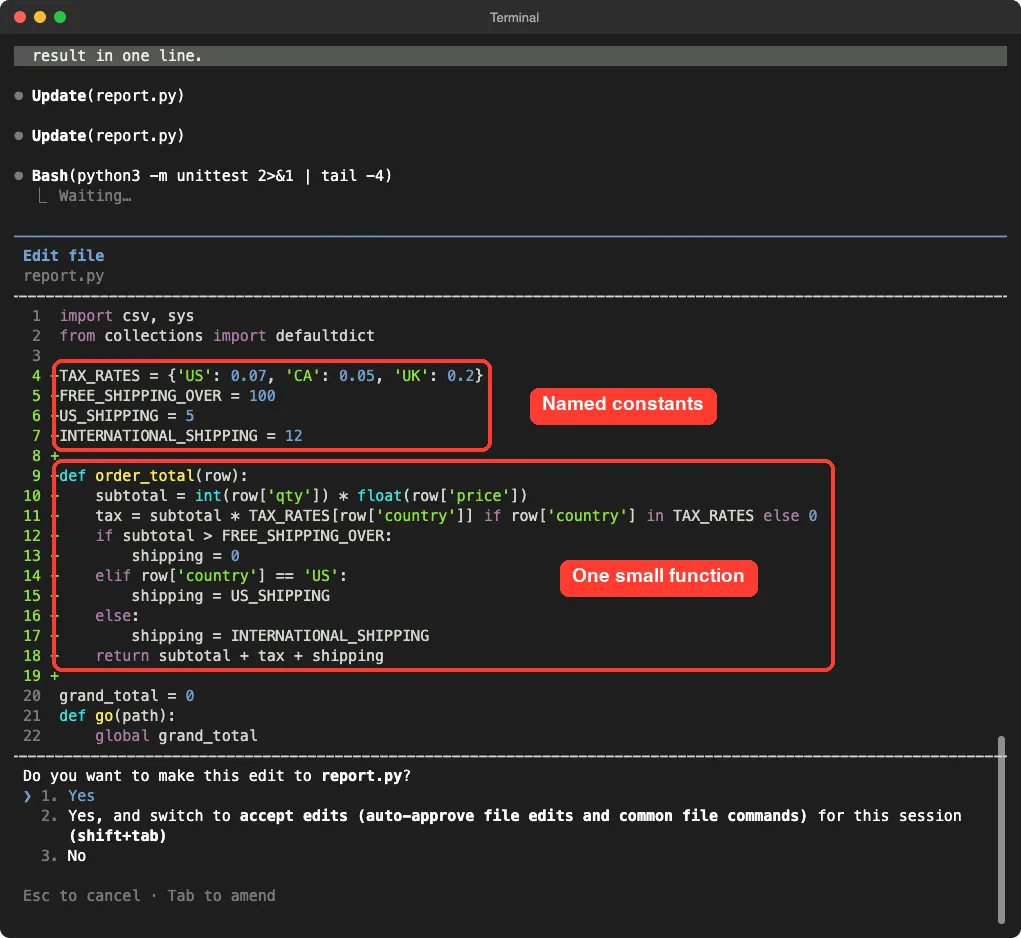
Task: Click 'INTERNATIONAL_SHIPPING = 12' line
Action: tap(181, 435)
